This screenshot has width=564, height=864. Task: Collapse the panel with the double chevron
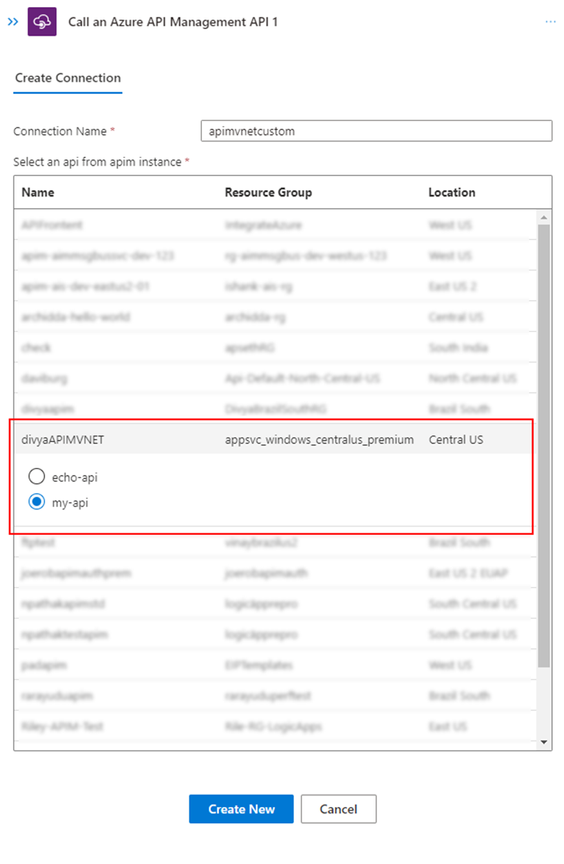click(x=13, y=22)
